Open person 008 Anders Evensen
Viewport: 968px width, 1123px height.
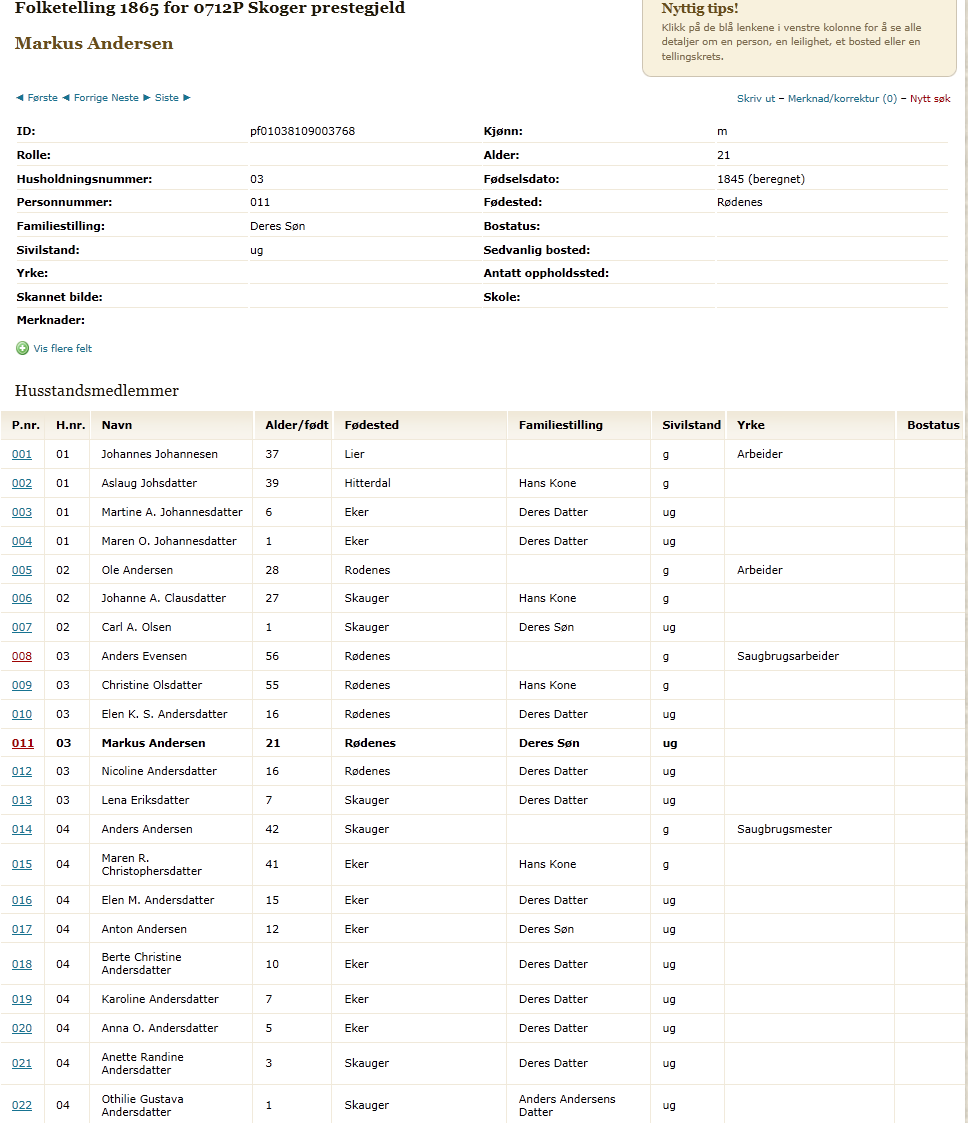pos(22,656)
